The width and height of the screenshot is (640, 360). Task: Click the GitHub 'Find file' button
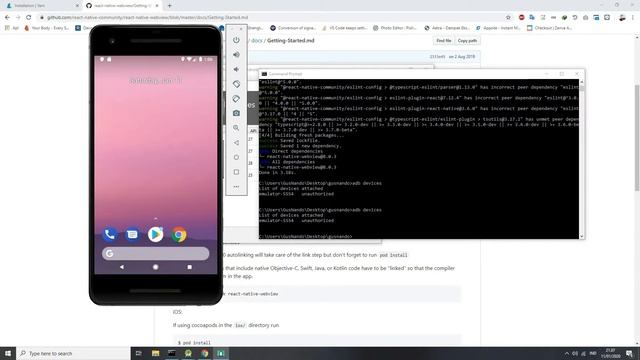[x=443, y=40]
